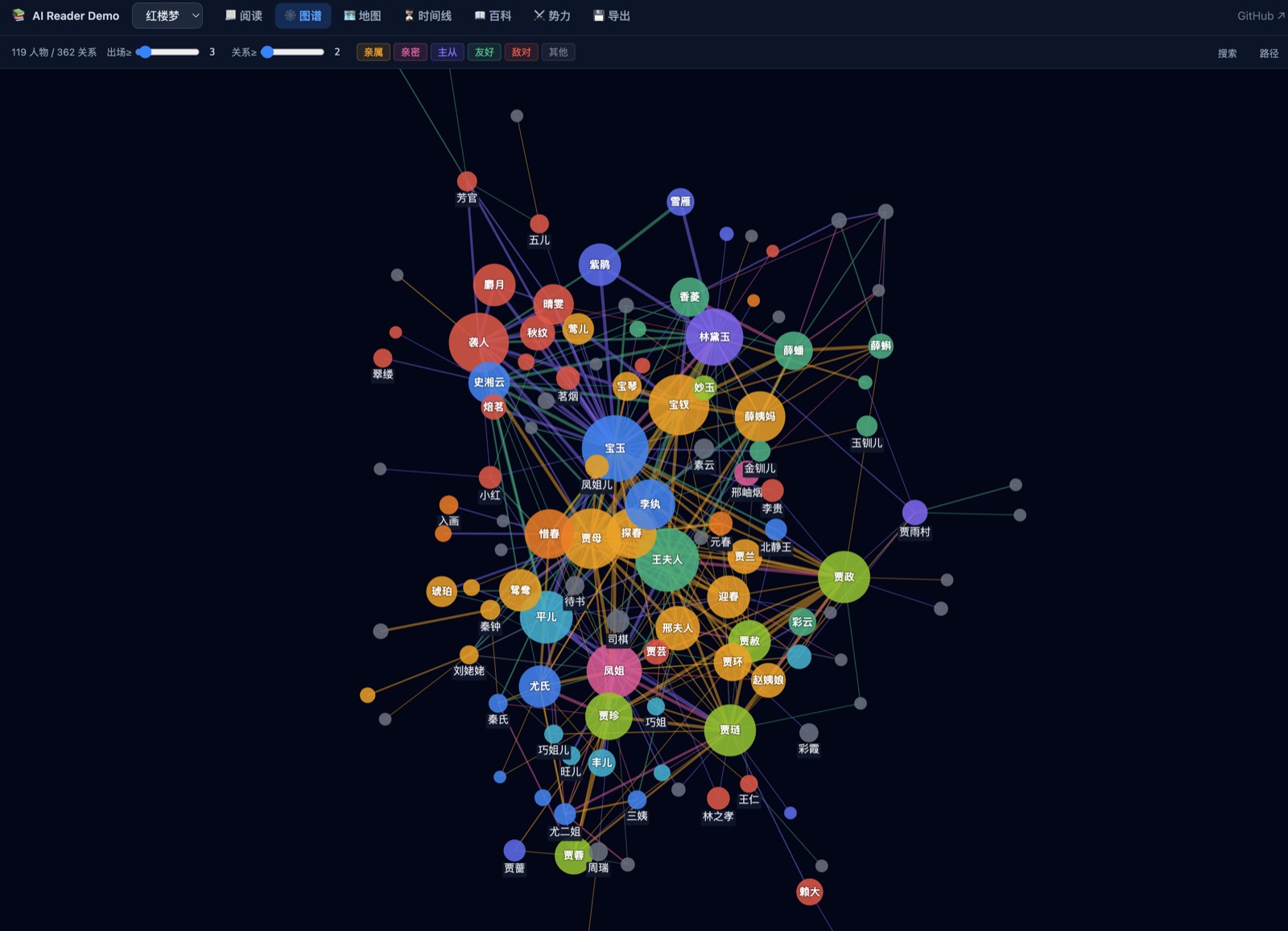Open the 百科 tab
Screen dimensions: 1288x931
[493, 15]
